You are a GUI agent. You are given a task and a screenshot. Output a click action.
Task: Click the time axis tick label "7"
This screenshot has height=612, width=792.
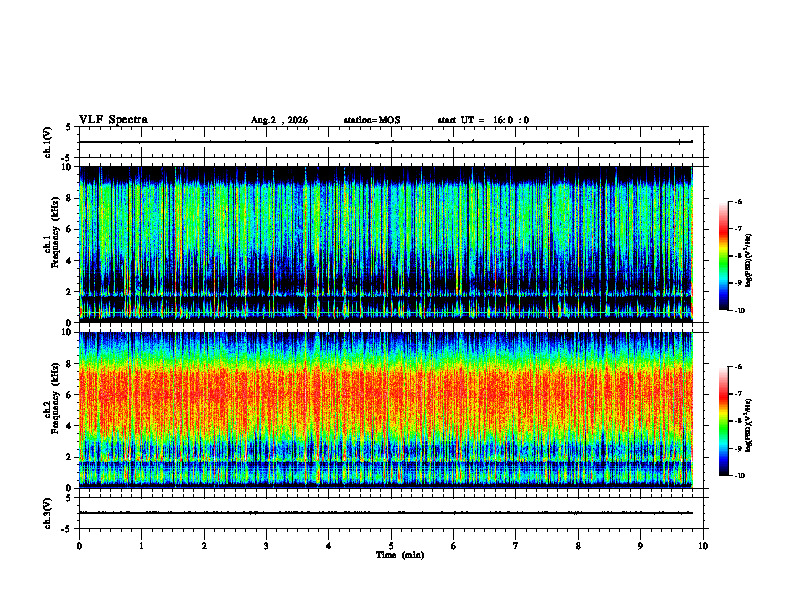(516, 545)
